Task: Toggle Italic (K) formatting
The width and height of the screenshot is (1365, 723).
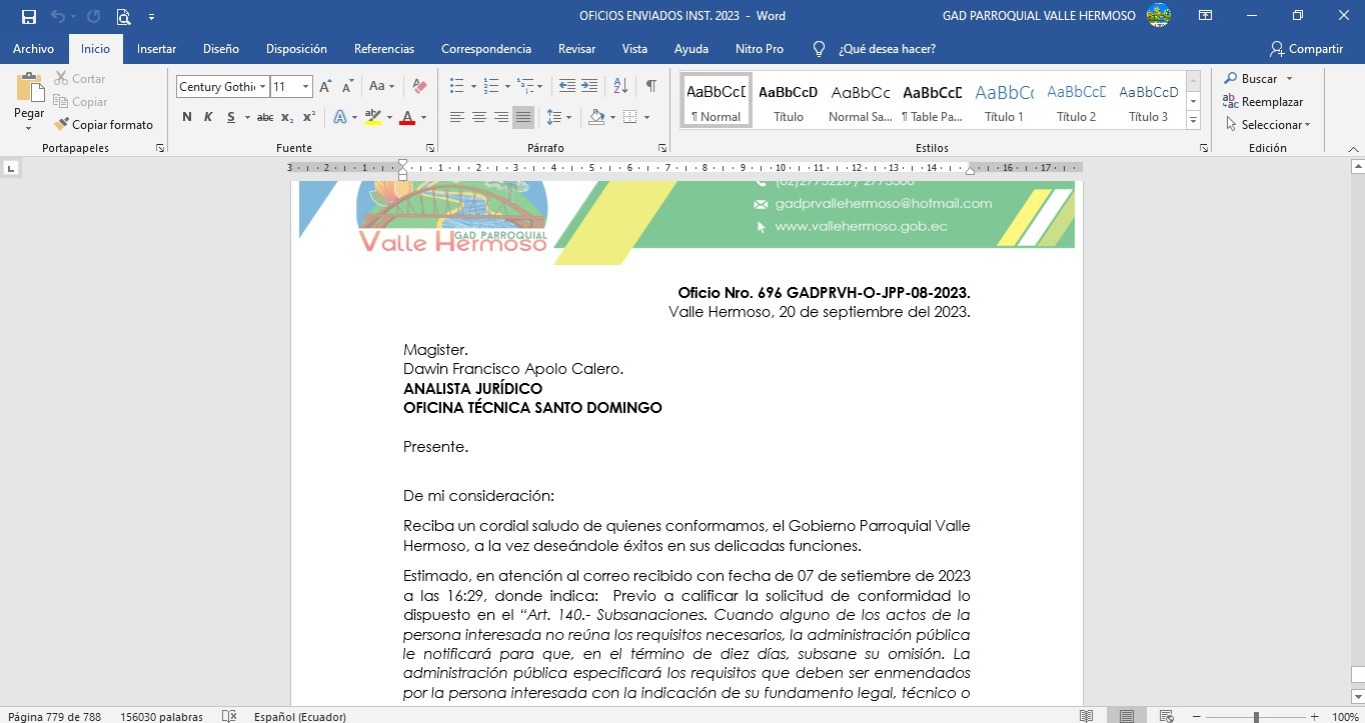Action: tap(208, 117)
